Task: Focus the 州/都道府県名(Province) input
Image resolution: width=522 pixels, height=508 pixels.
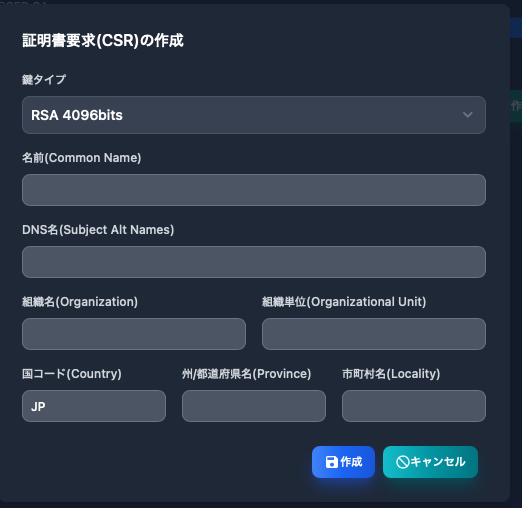Action: [254, 406]
